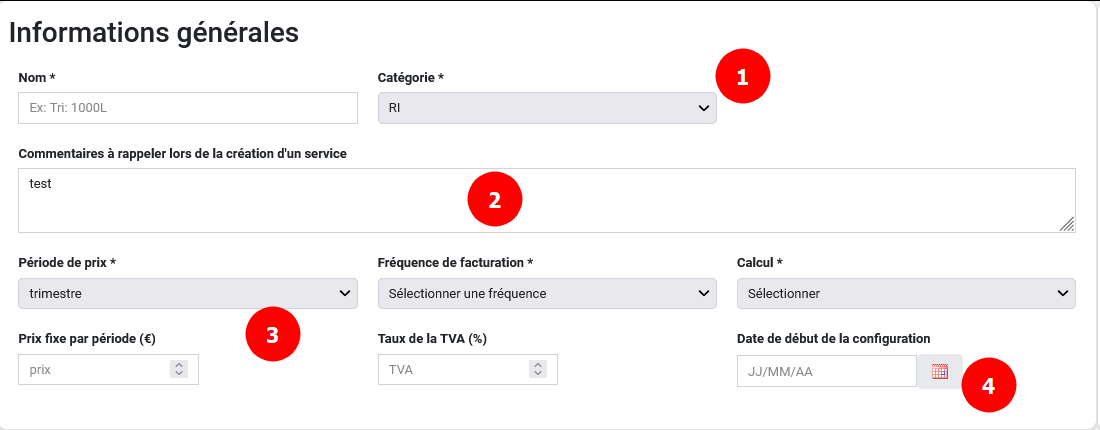1100x430 pixels.
Task: Expand the Calcul dropdown
Action: [x=906, y=293]
